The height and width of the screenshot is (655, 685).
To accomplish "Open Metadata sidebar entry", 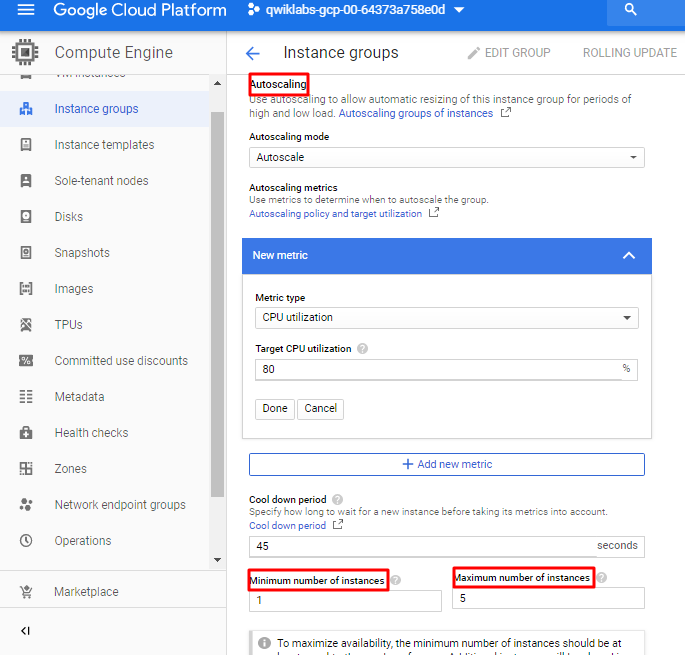I will (80, 396).
